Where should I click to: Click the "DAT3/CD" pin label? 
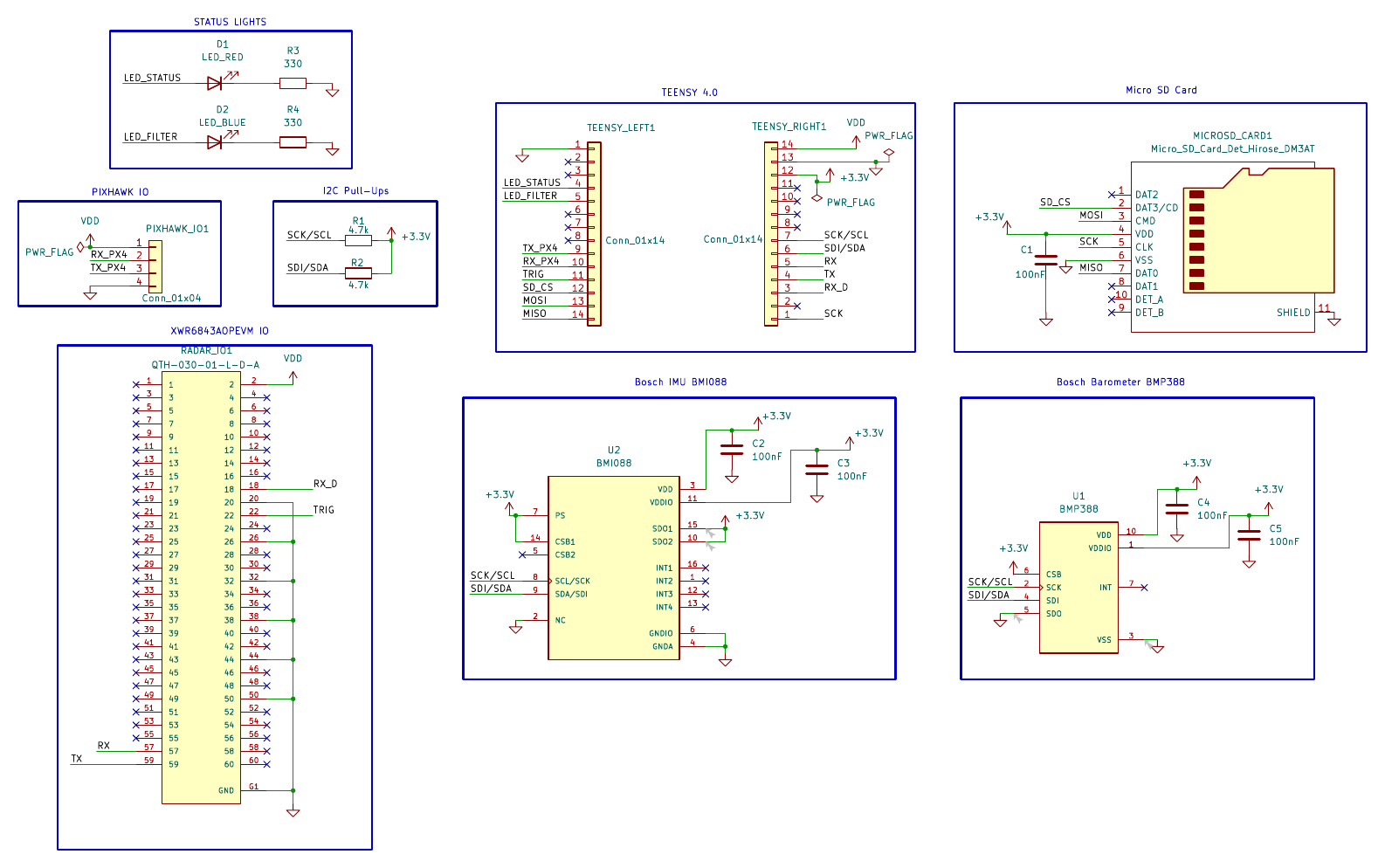1156,208
